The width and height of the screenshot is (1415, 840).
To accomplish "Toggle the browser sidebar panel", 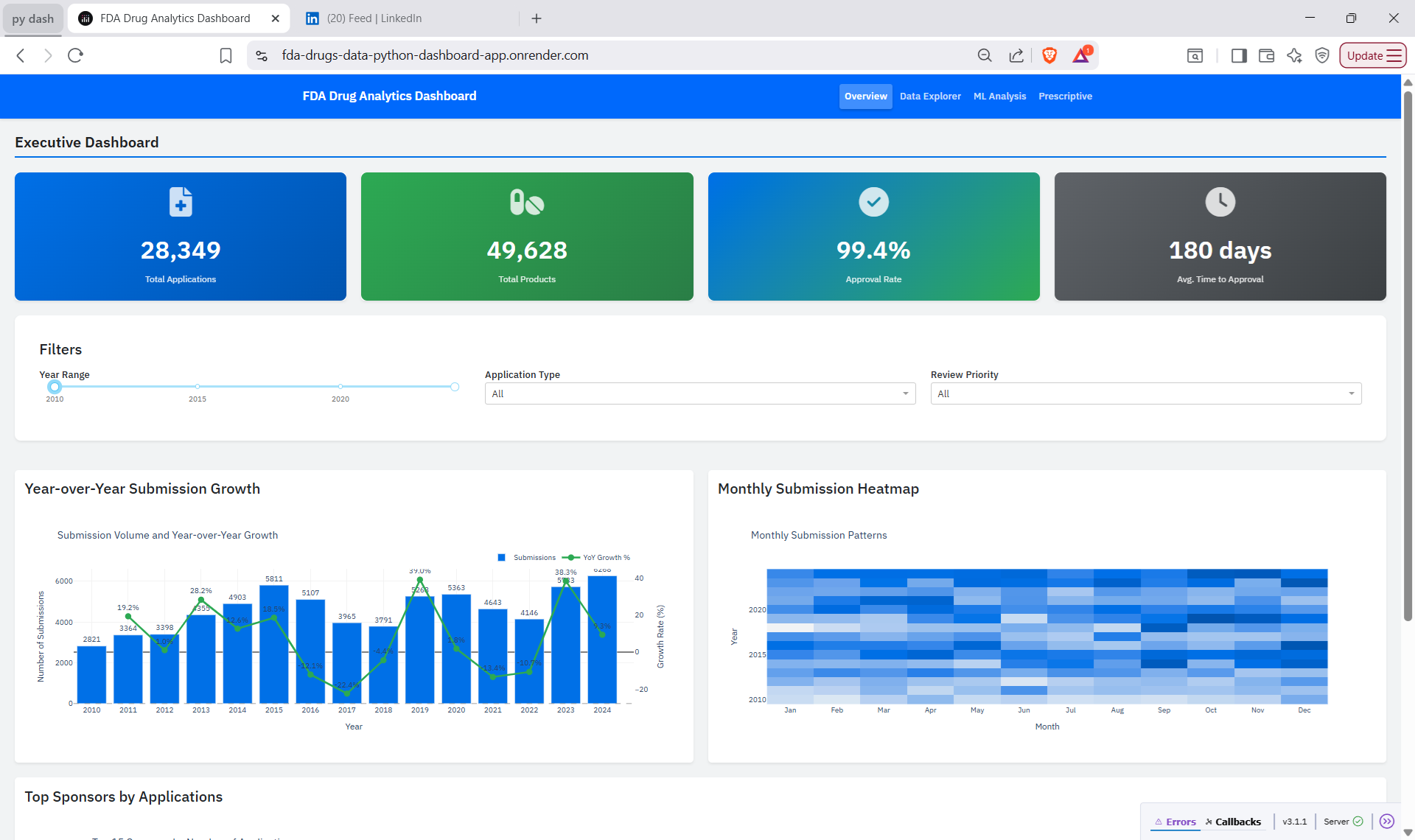I will coord(1239,55).
